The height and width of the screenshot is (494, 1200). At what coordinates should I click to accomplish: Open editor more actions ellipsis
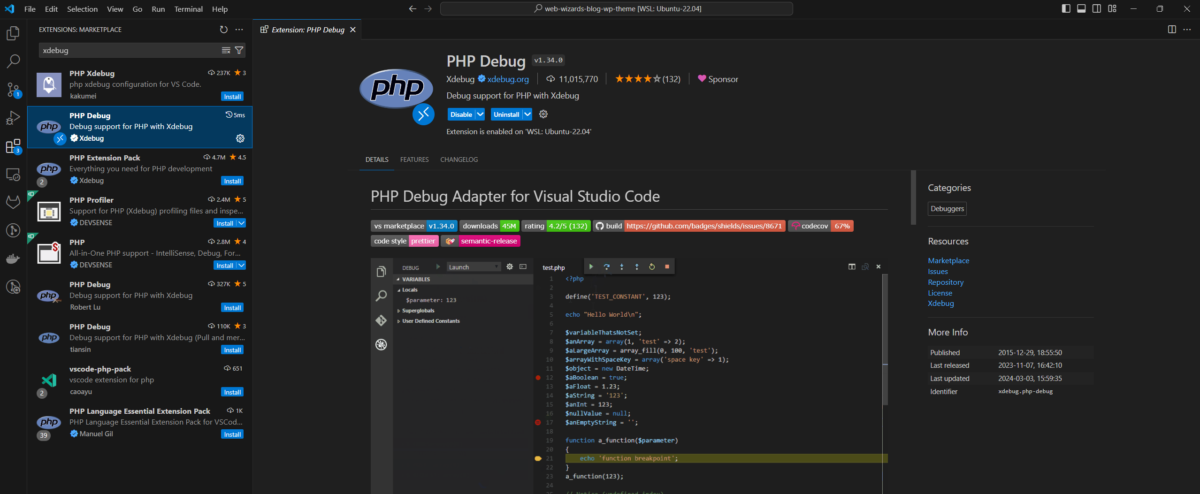1187,30
